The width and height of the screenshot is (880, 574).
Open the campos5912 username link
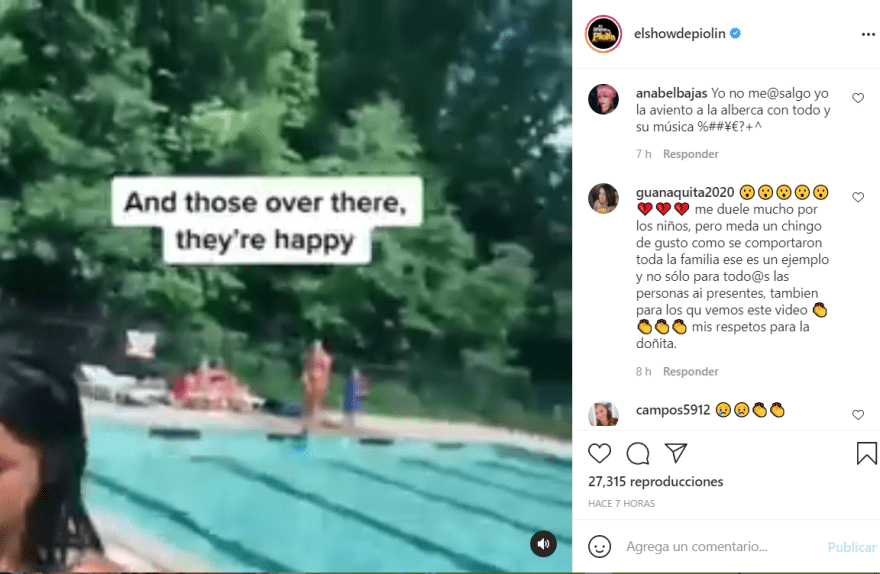[x=673, y=410]
